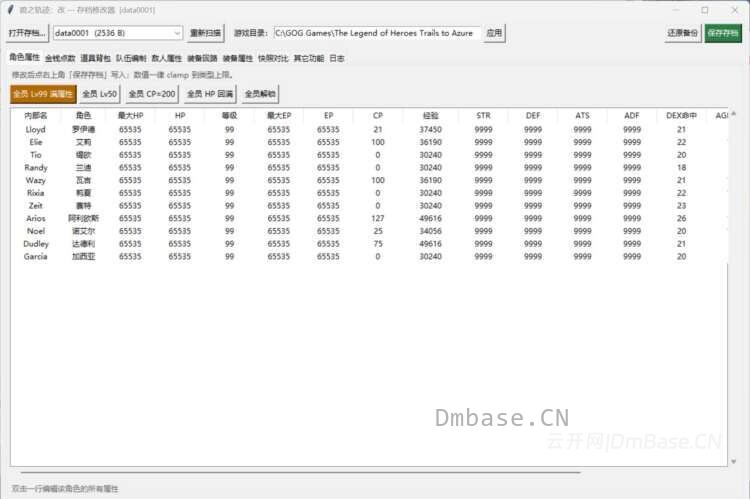Click Noel's 经验 value 34056
Image resolution: width=750 pixels, height=499 pixels.
[x=430, y=231]
